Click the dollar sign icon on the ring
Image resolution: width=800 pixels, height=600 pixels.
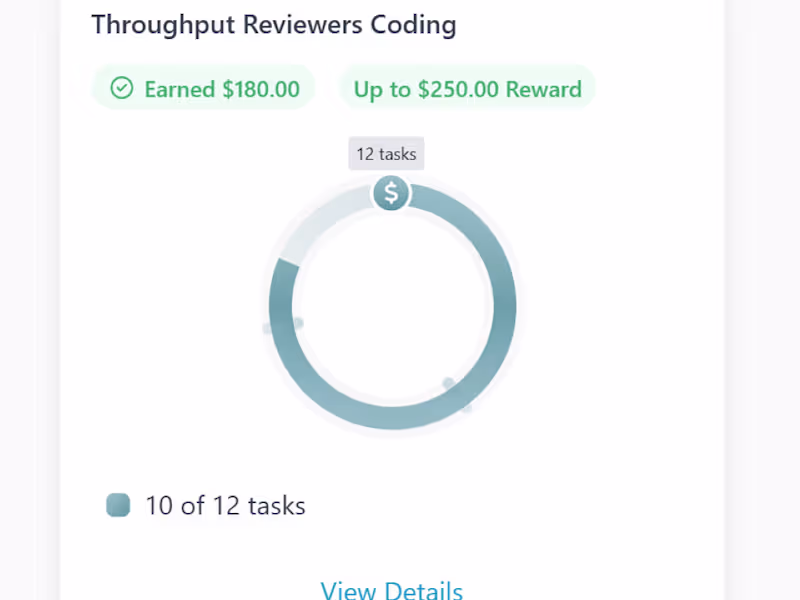[391, 193]
